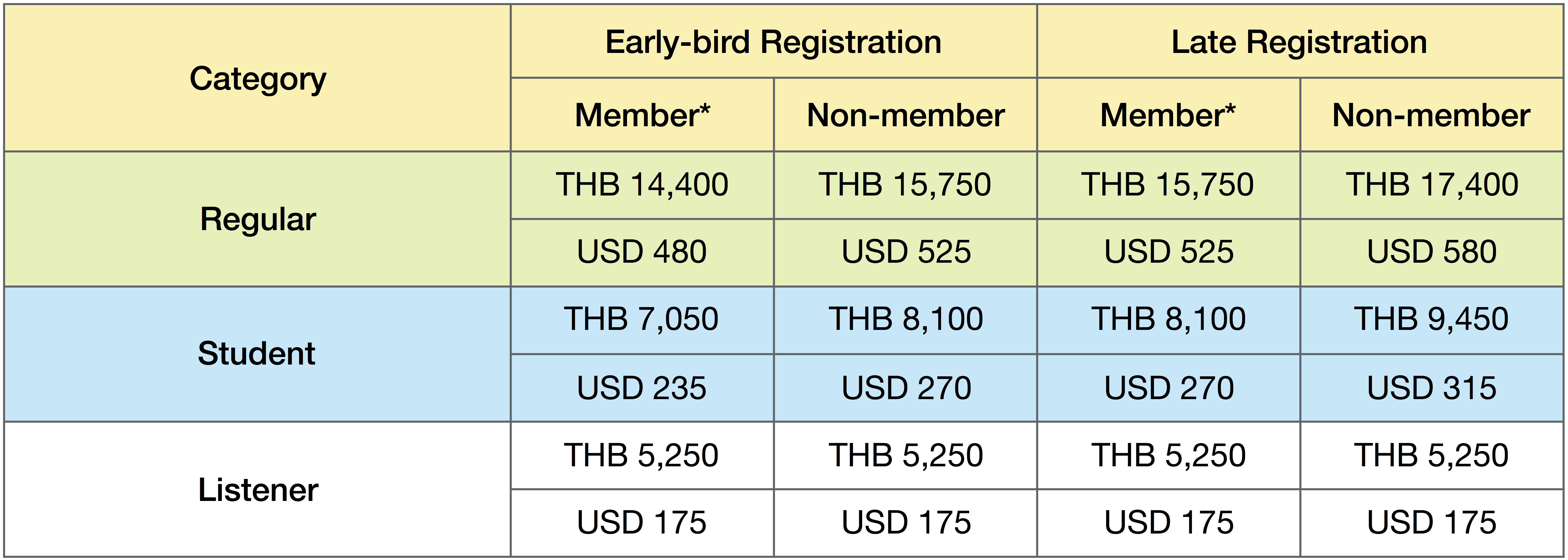Image resolution: width=1568 pixels, height=560 pixels.
Task: Click the Regular category row label
Action: point(257,219)
